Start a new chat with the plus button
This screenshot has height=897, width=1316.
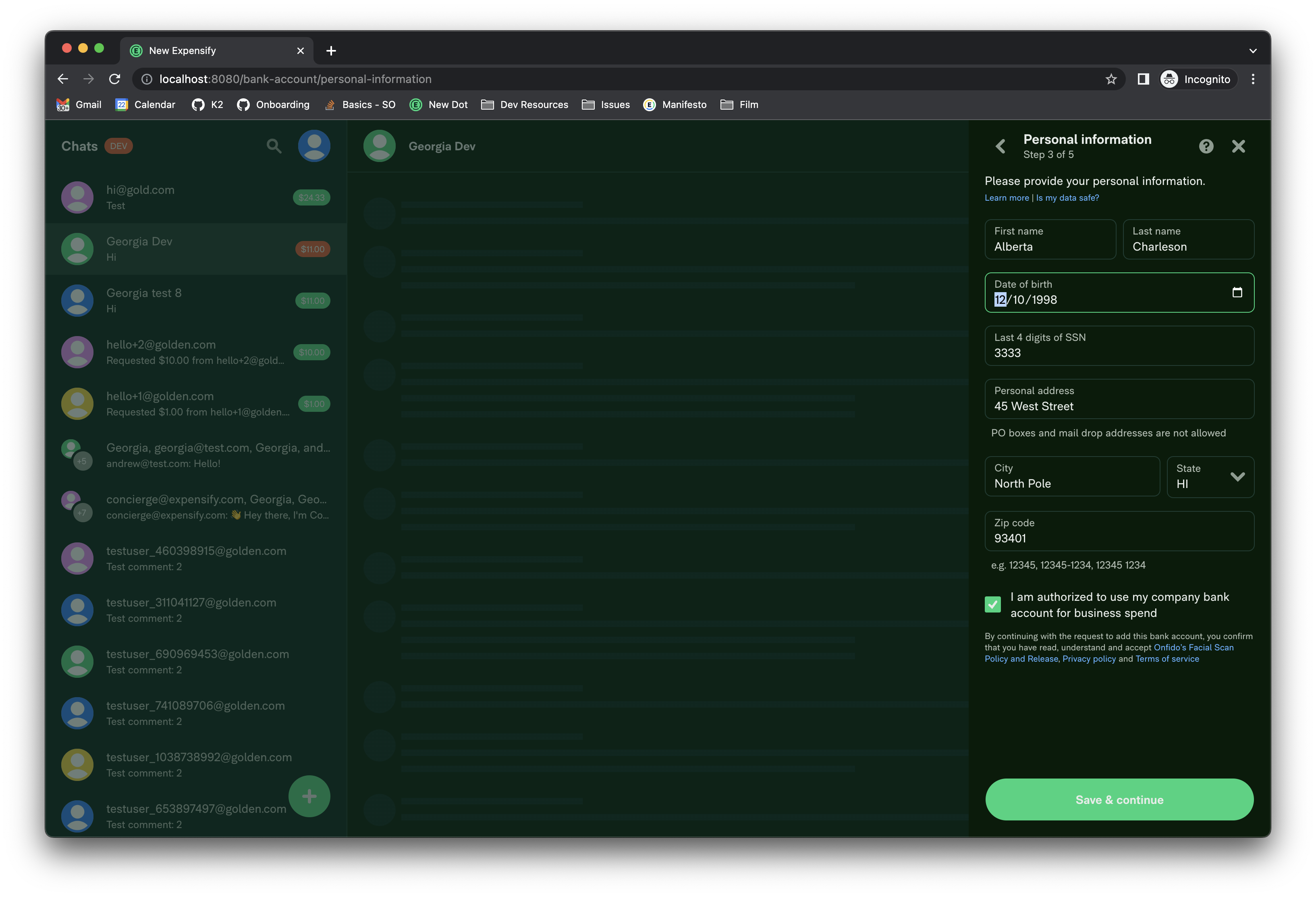click(x=309, y=796)
